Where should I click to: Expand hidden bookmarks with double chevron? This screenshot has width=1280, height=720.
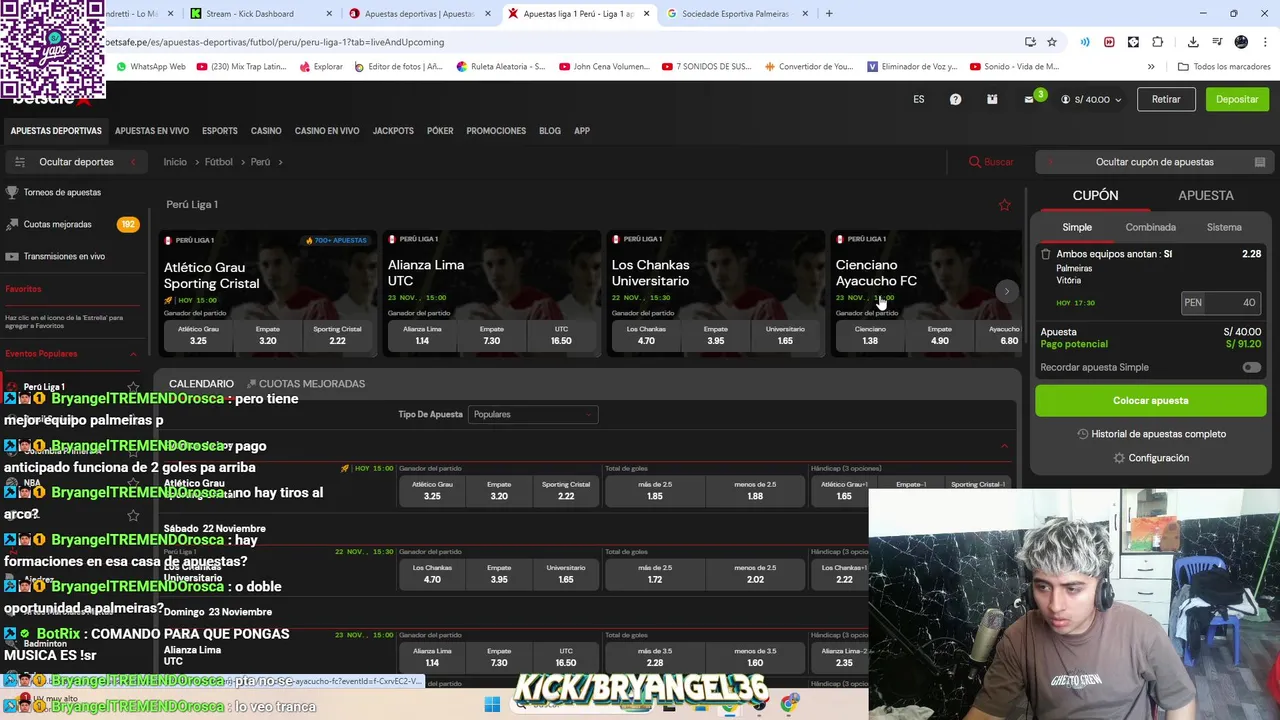tap(1151, 67)
